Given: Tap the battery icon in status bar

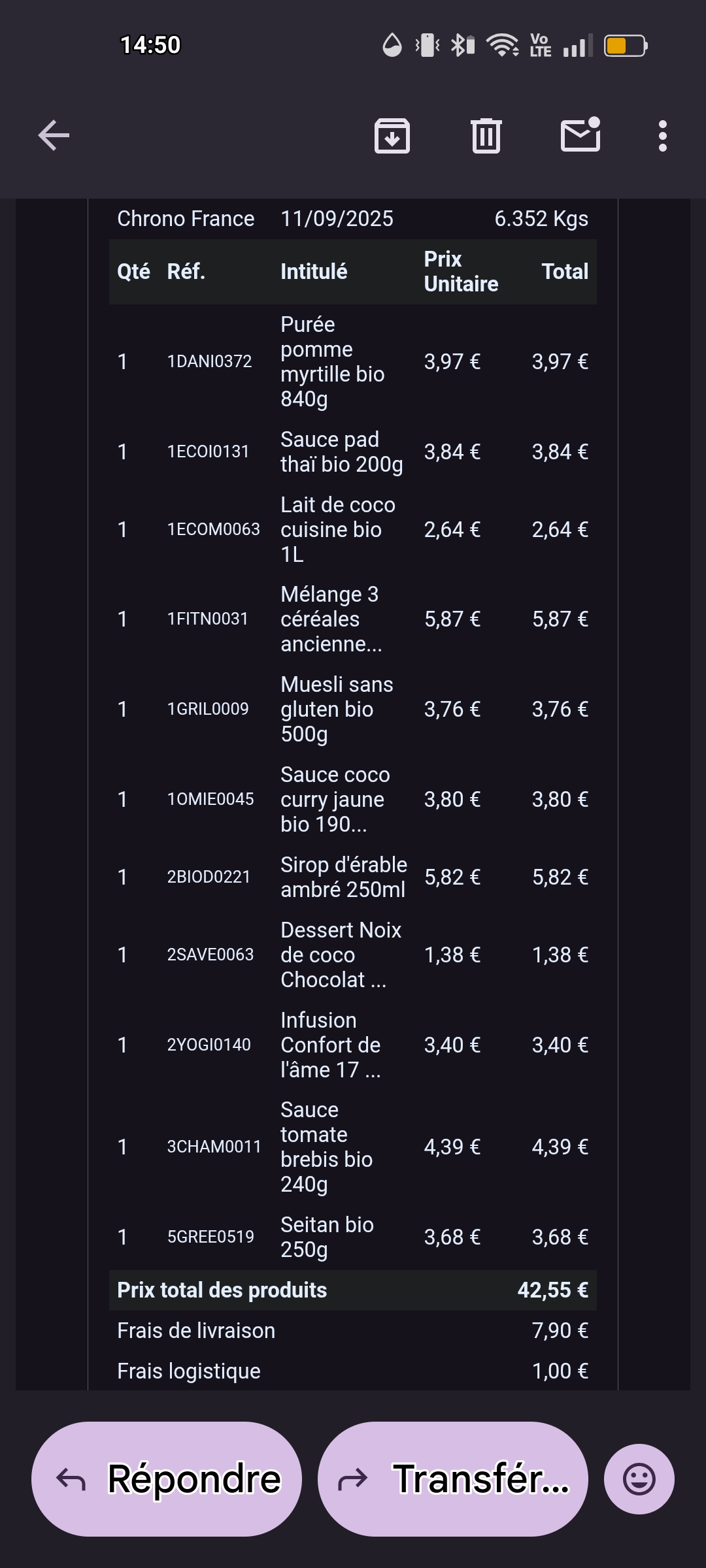Looking at the screenshot, I should (626, 46).
